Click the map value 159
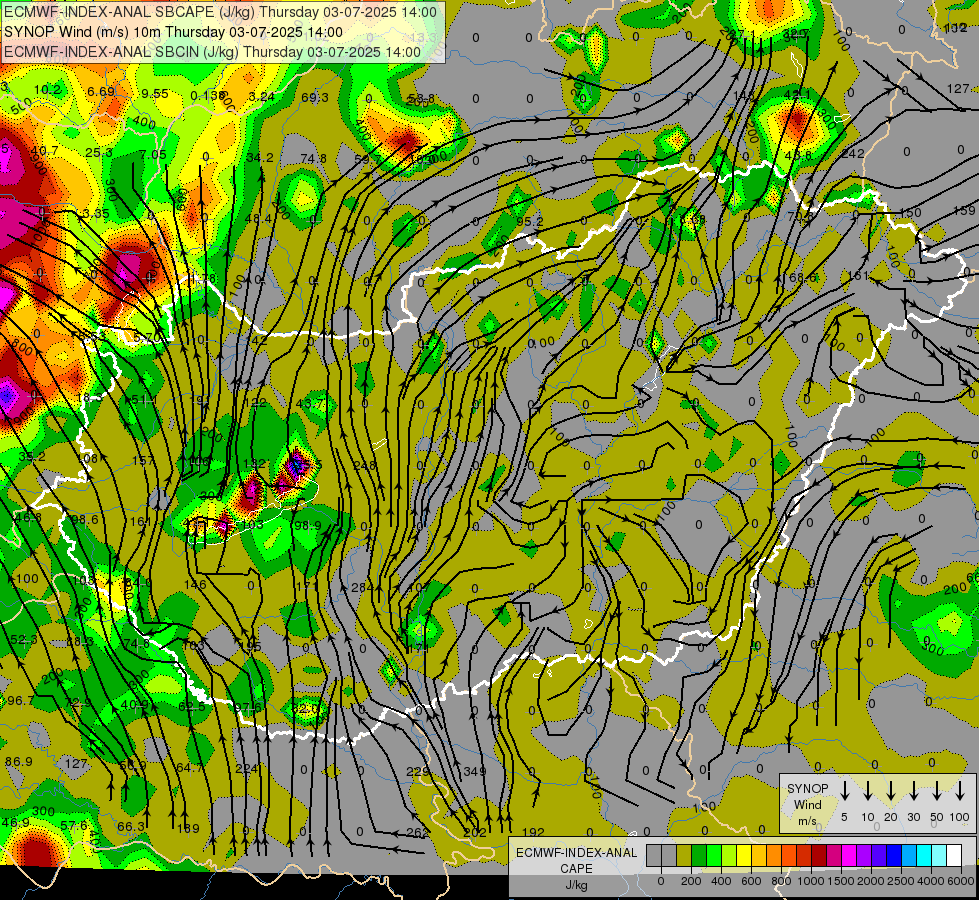 coord(965,211)
